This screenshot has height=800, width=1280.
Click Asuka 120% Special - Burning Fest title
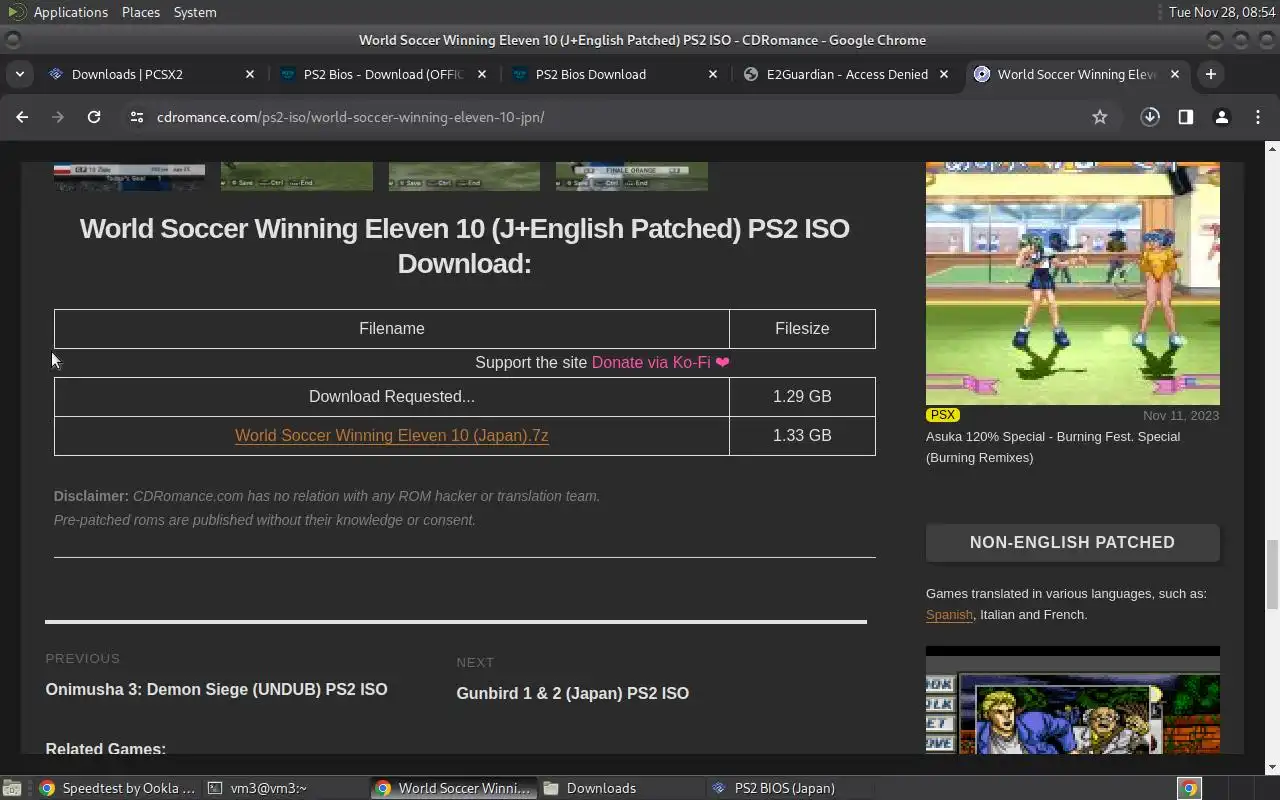coord(1053,447)
